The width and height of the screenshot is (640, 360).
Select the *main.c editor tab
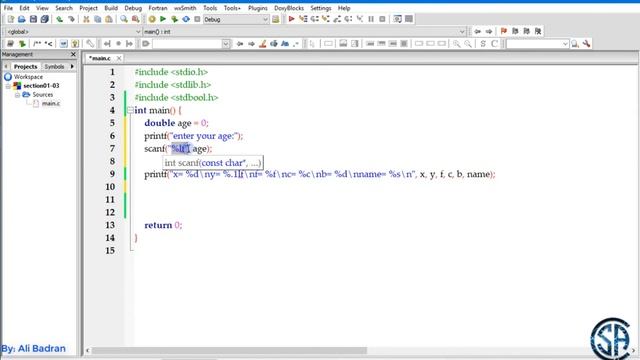point(100,58)
